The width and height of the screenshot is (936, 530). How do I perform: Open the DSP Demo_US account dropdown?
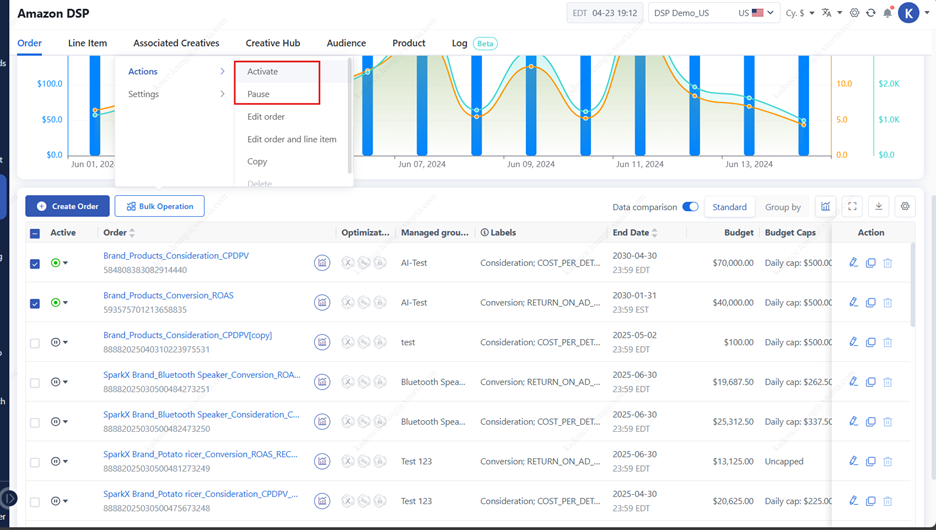point(714,13)
